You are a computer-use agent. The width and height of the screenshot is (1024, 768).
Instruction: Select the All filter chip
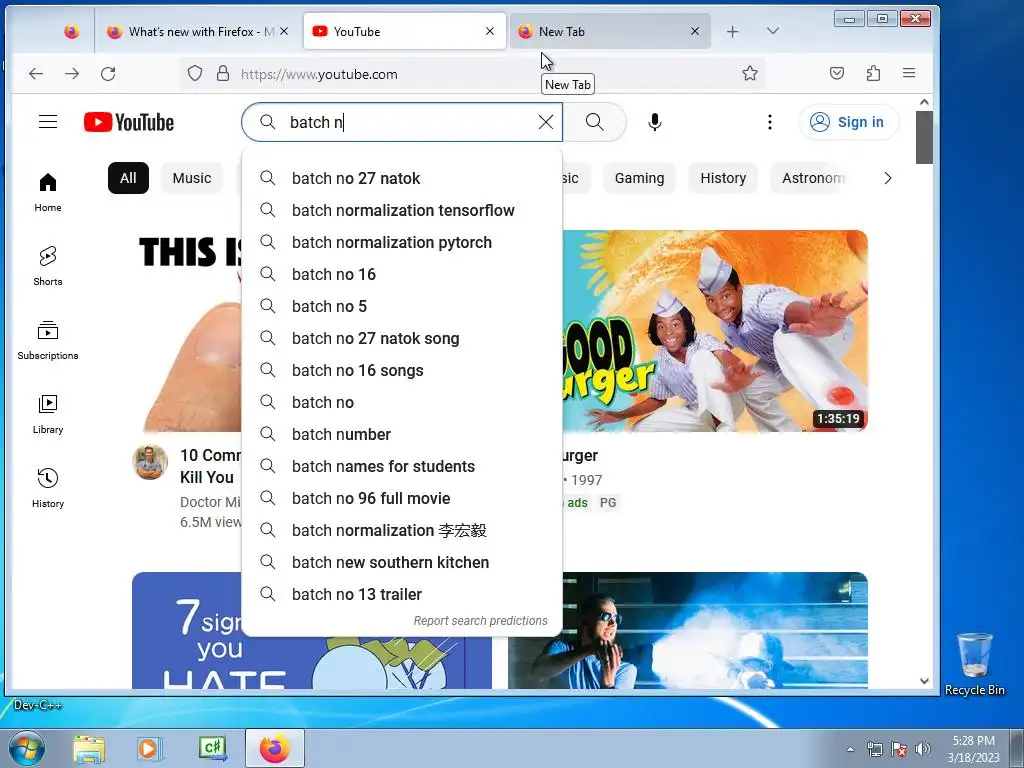128,178
